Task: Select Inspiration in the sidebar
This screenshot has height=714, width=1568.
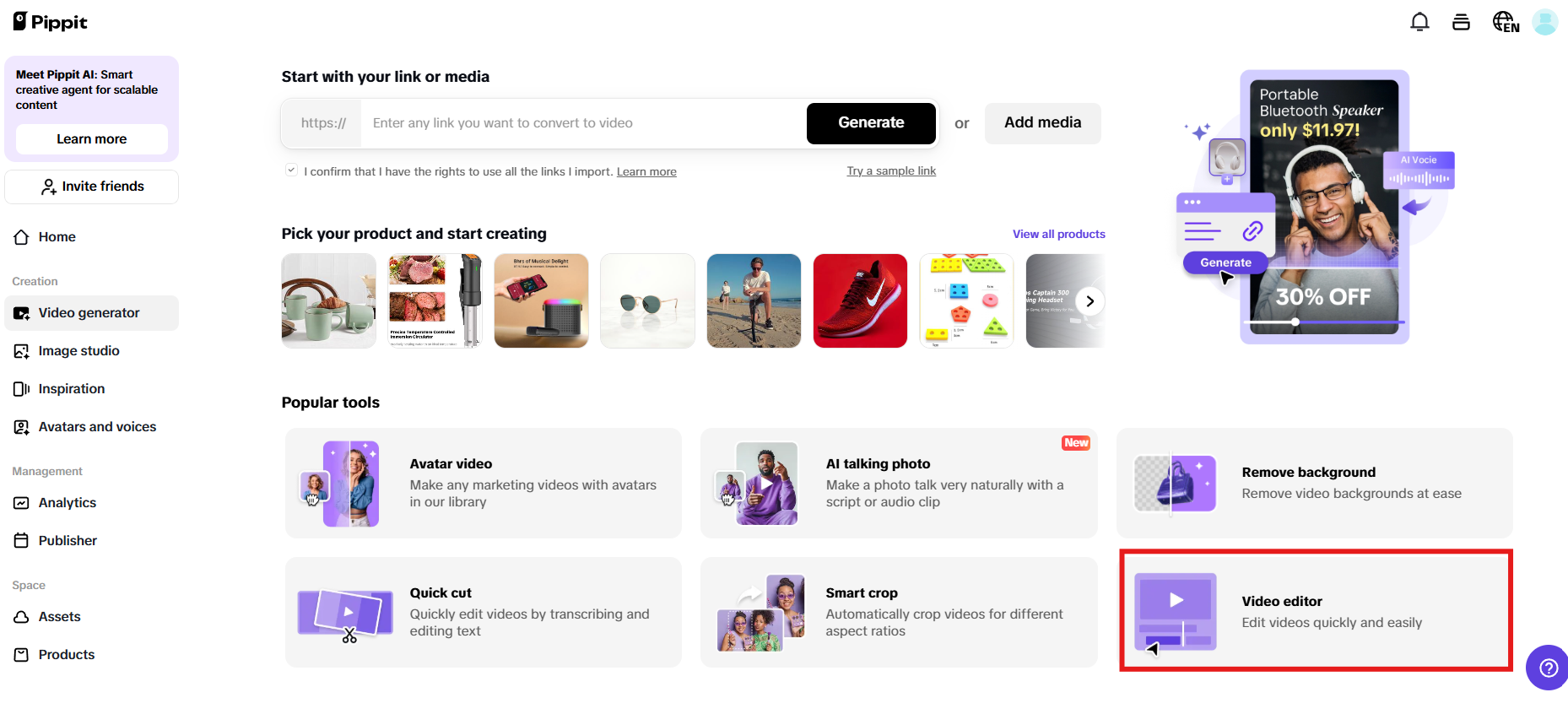Action: (x=71, y=388)
